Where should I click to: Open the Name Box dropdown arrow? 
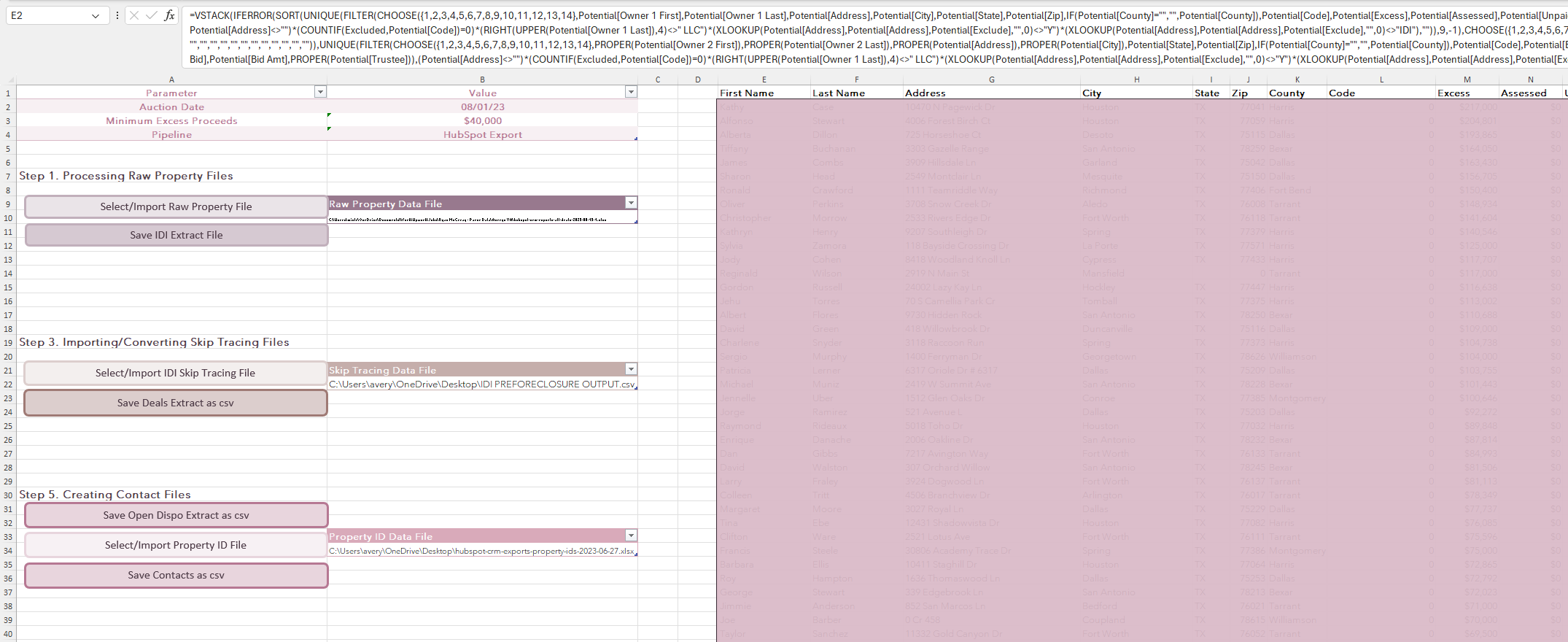(x=96, y=16)
